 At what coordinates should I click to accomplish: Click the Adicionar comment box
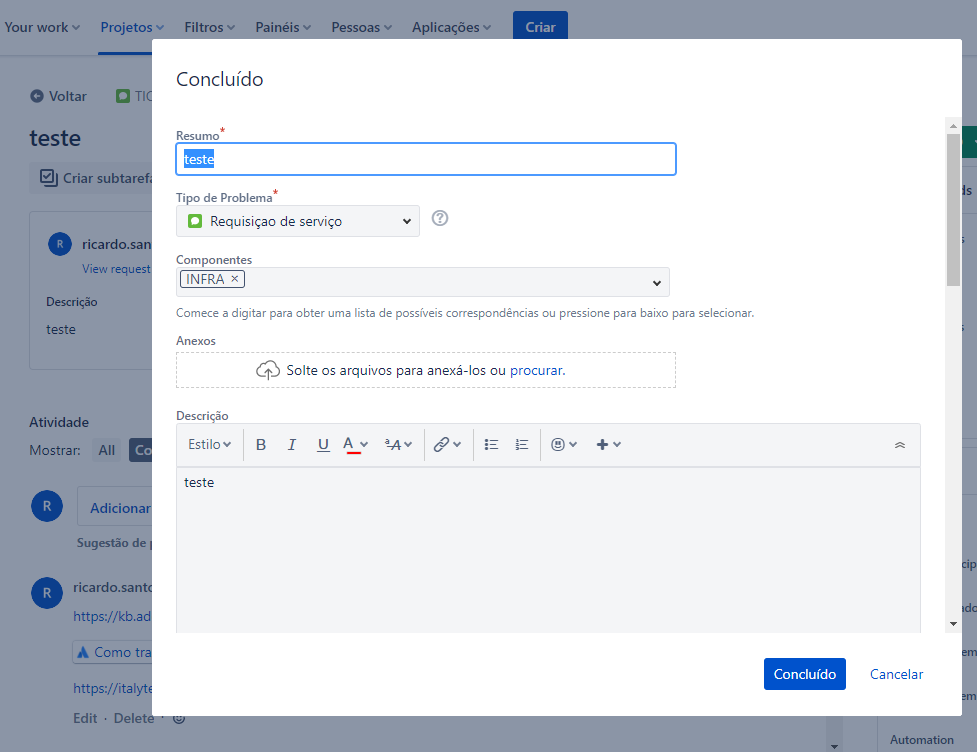coord(115,507)
